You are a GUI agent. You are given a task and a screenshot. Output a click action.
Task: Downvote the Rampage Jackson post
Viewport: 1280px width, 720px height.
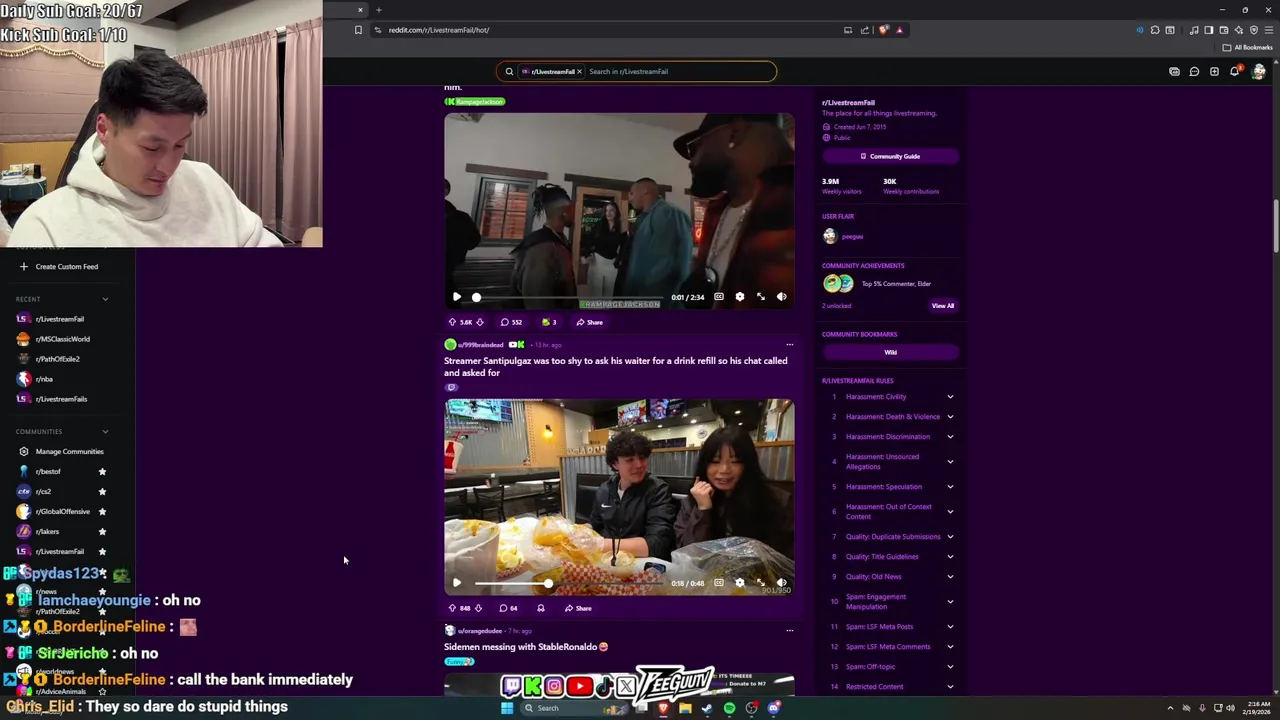click(x=479, y=322)
